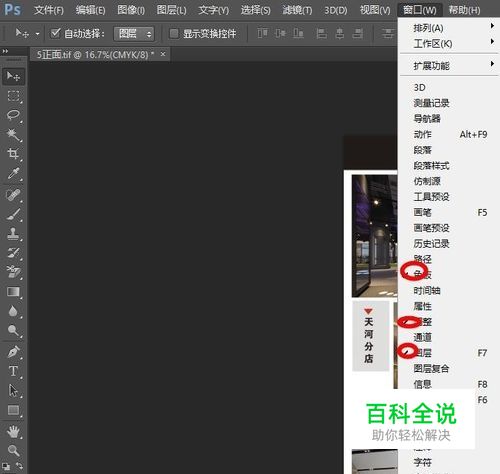Image resolution: width=500 pixels, height=474 pixels.
Task: Open the 图层 auto-select dropdown
Action: point(134,34)
